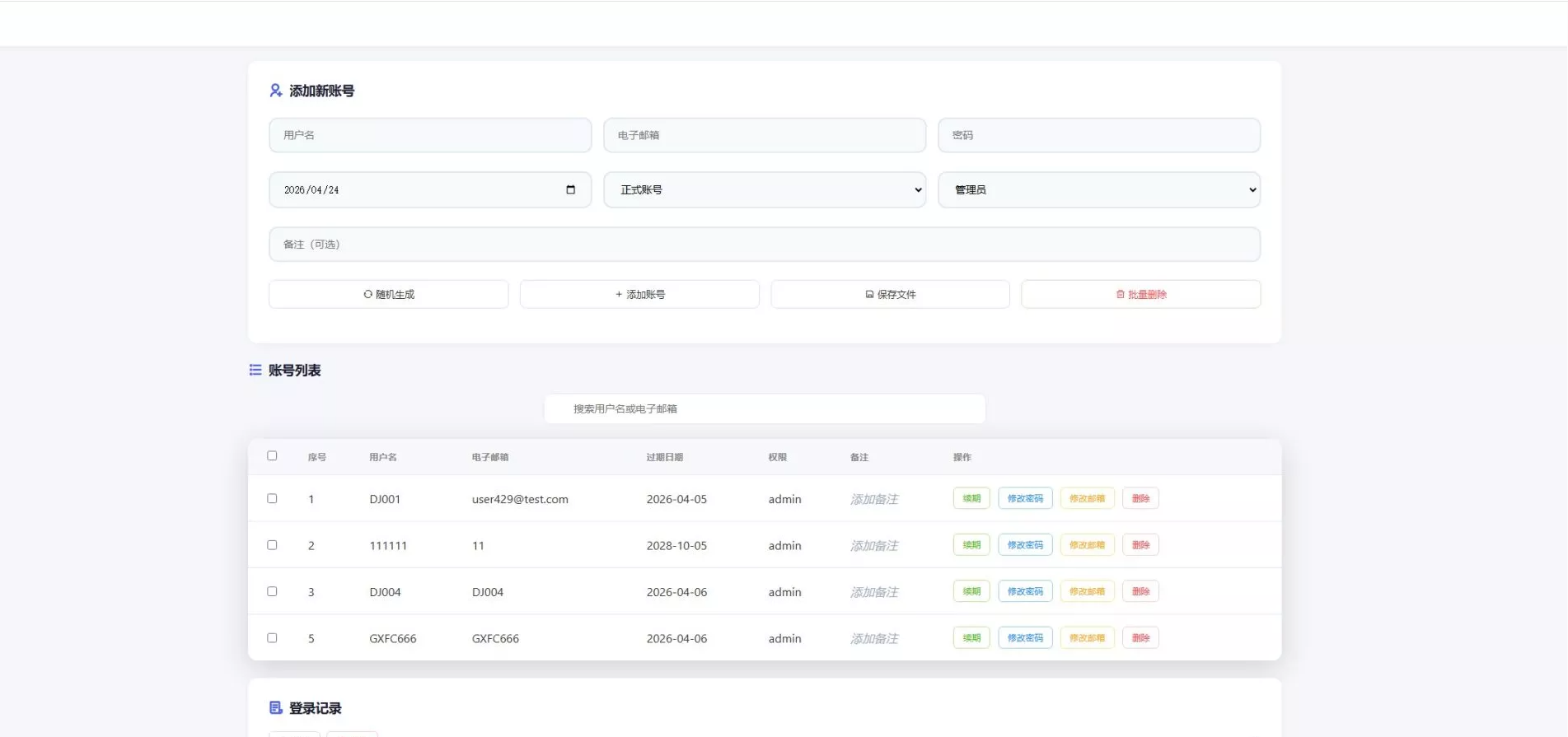Click 修改邮箱 in the 111111 row
Viewport: 1568px width, 737px height.
coord(1087,544)
